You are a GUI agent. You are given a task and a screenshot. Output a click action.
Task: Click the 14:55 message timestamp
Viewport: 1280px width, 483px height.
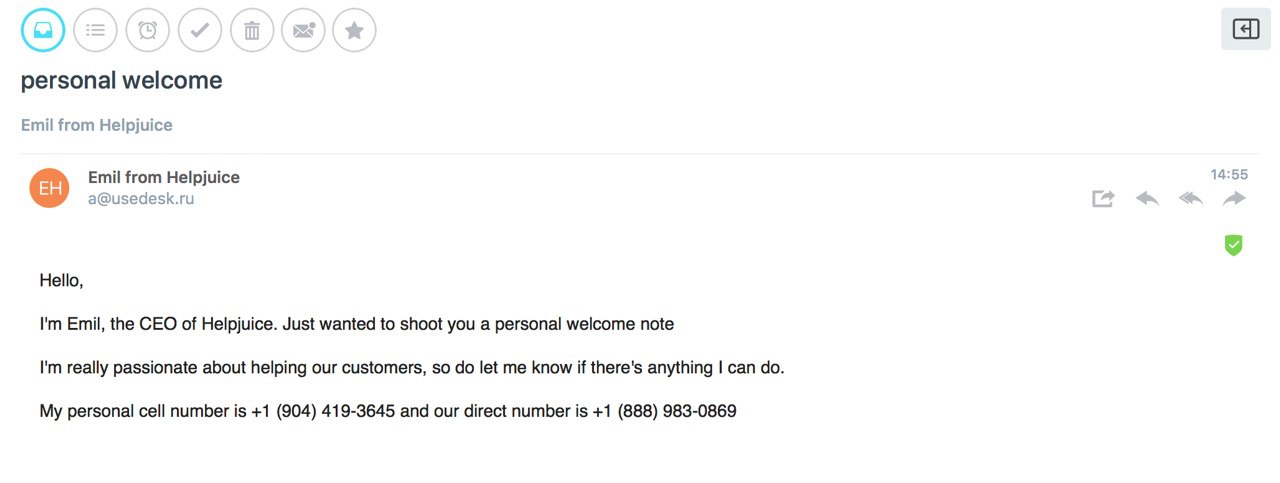1229,174
